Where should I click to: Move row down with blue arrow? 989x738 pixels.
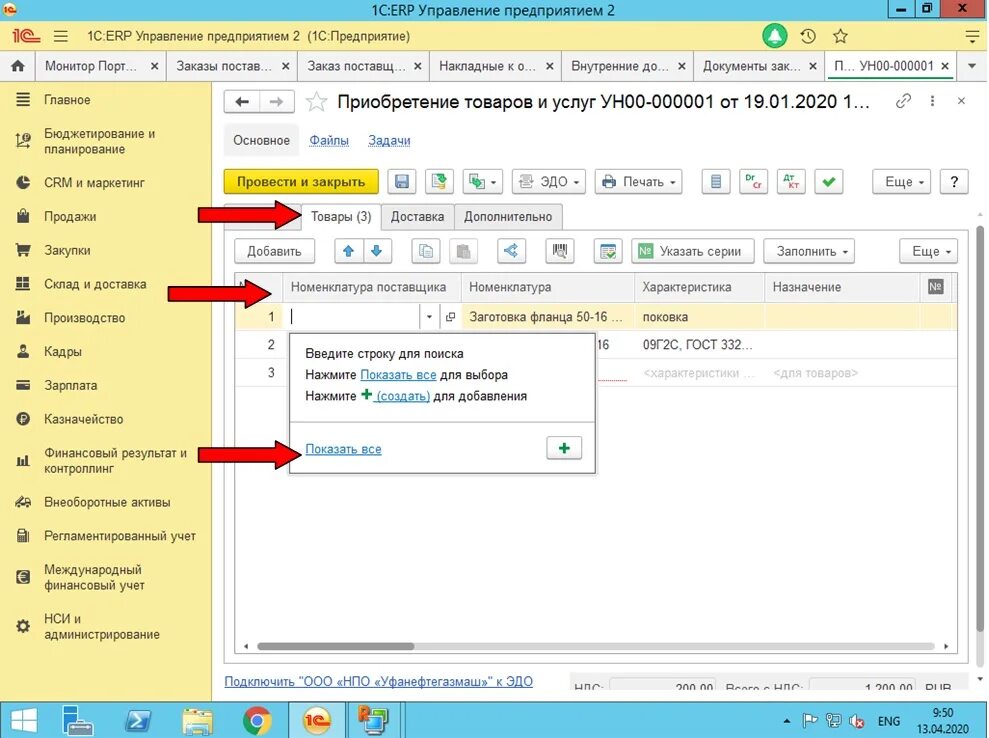377,251
